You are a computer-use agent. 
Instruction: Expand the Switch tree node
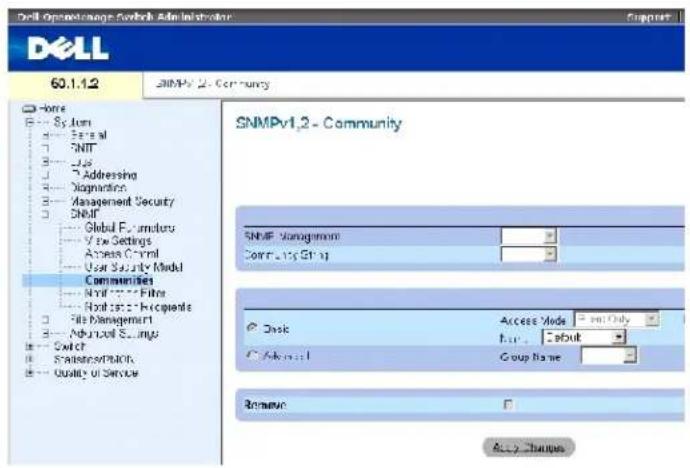coord(29,347)
